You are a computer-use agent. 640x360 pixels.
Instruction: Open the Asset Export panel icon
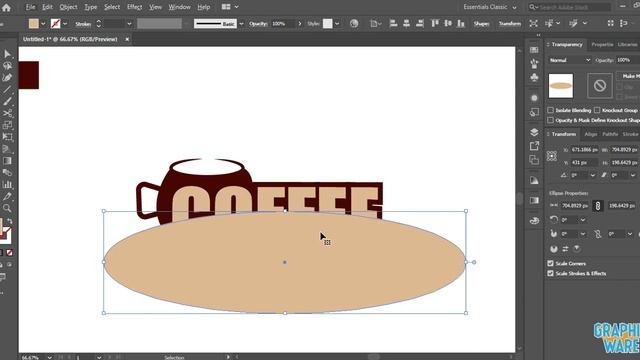coord(534,146)
